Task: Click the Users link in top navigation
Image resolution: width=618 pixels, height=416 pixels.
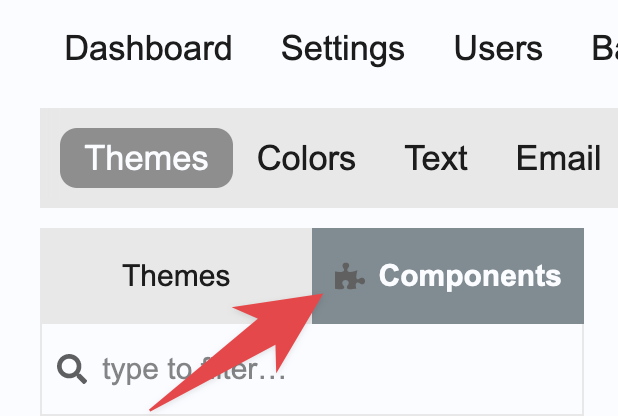Action: [498, 48]
